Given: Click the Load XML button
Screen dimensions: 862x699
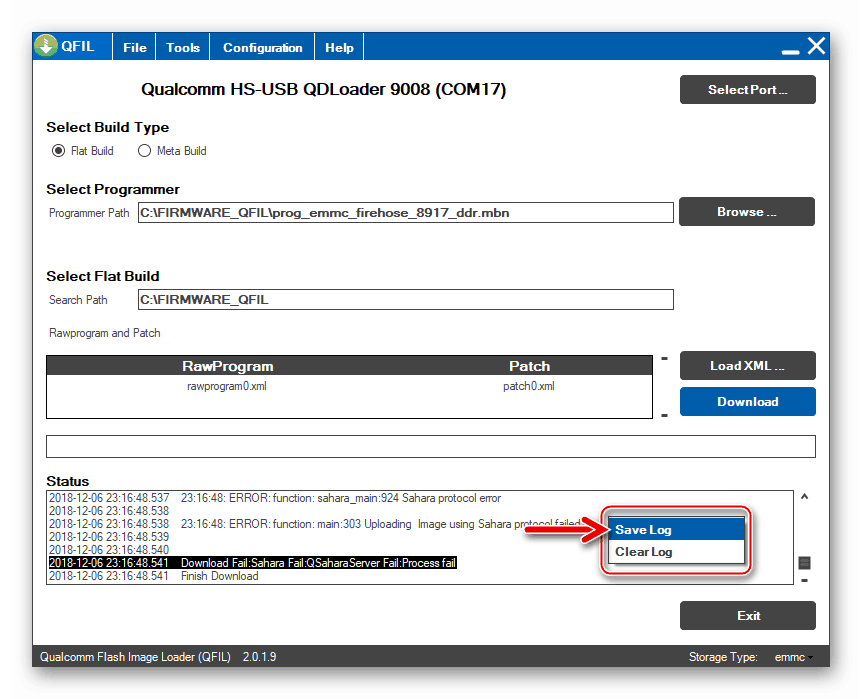Looking at the screenshot, I should click(748, 366).
